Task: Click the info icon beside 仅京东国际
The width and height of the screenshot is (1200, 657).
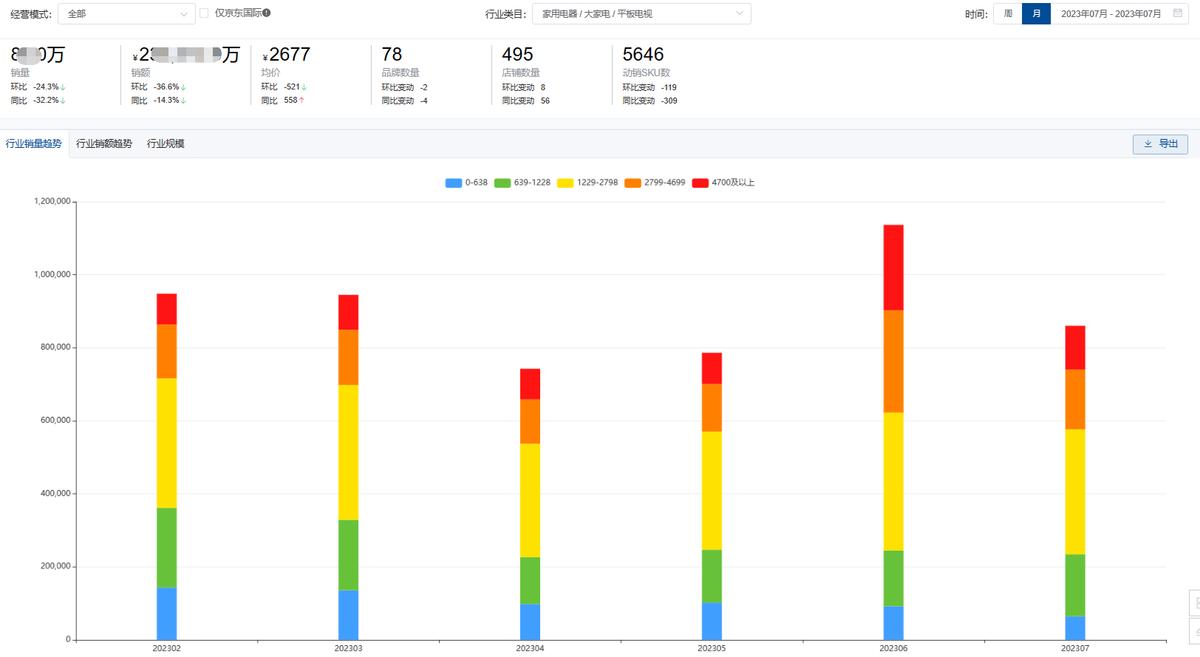Action: pos(267,13)
